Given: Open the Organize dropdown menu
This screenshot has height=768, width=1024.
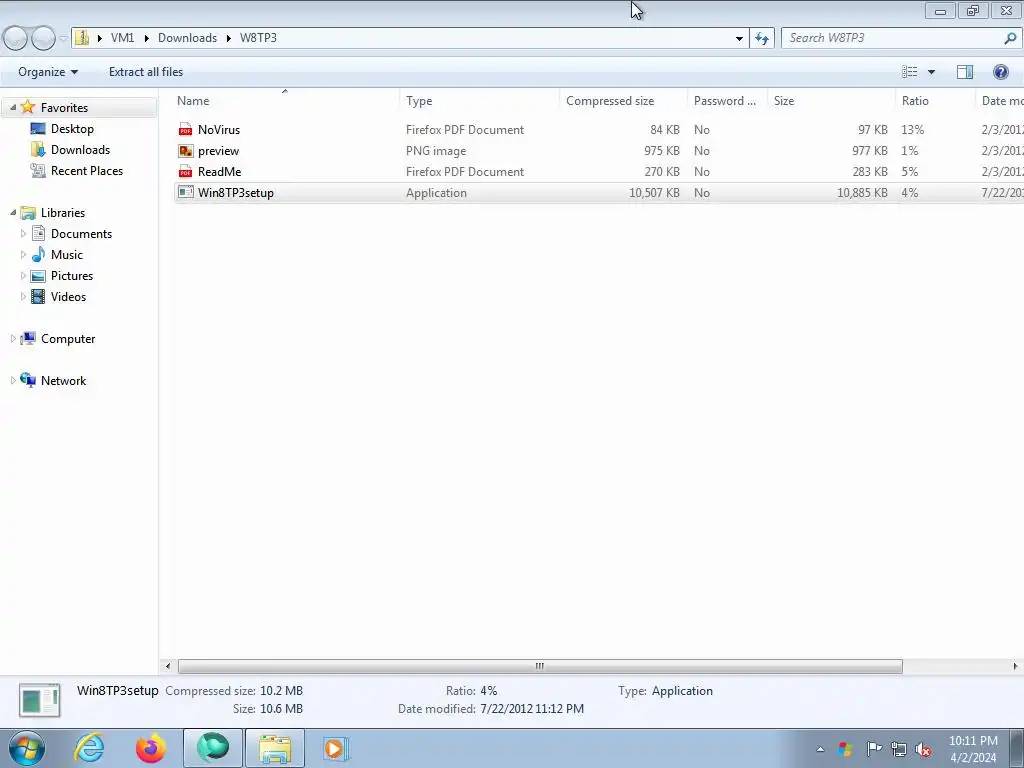Looking at the screenshot, I should (48, 72).
